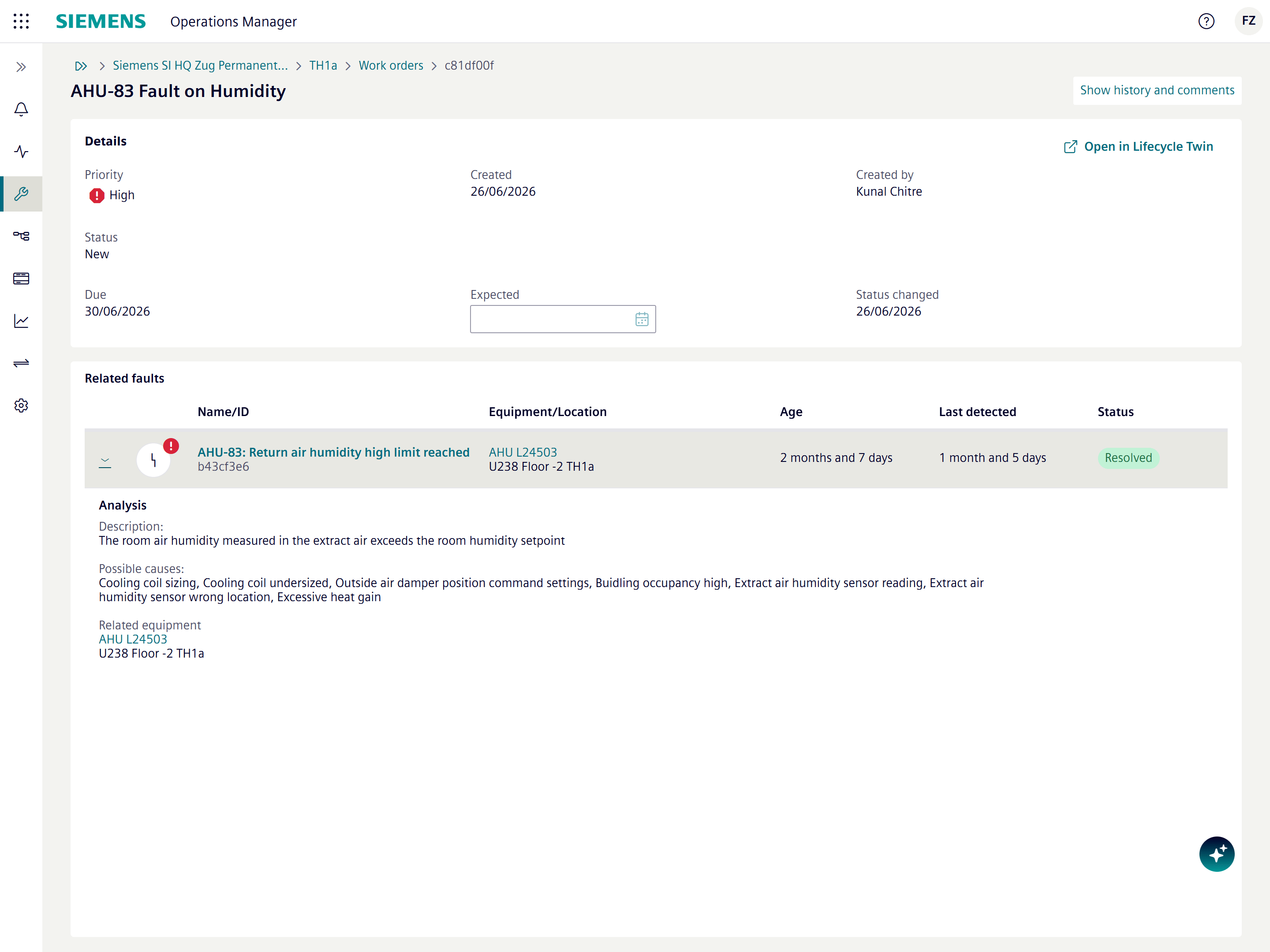This screenshot has height=952, width=1270.
Task: Click the '2 months and 7 days' age value
Action: click(836, 458)
